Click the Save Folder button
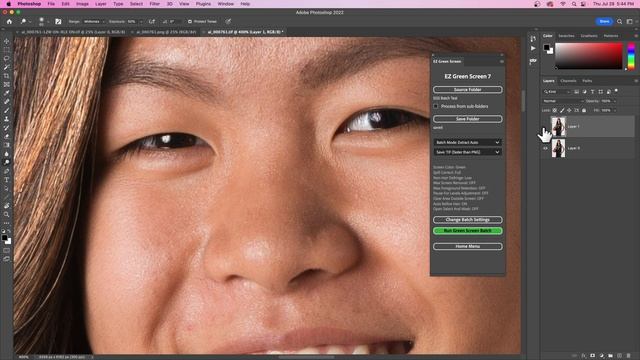Viewport: 640px width, 360px height. point(467,119)
